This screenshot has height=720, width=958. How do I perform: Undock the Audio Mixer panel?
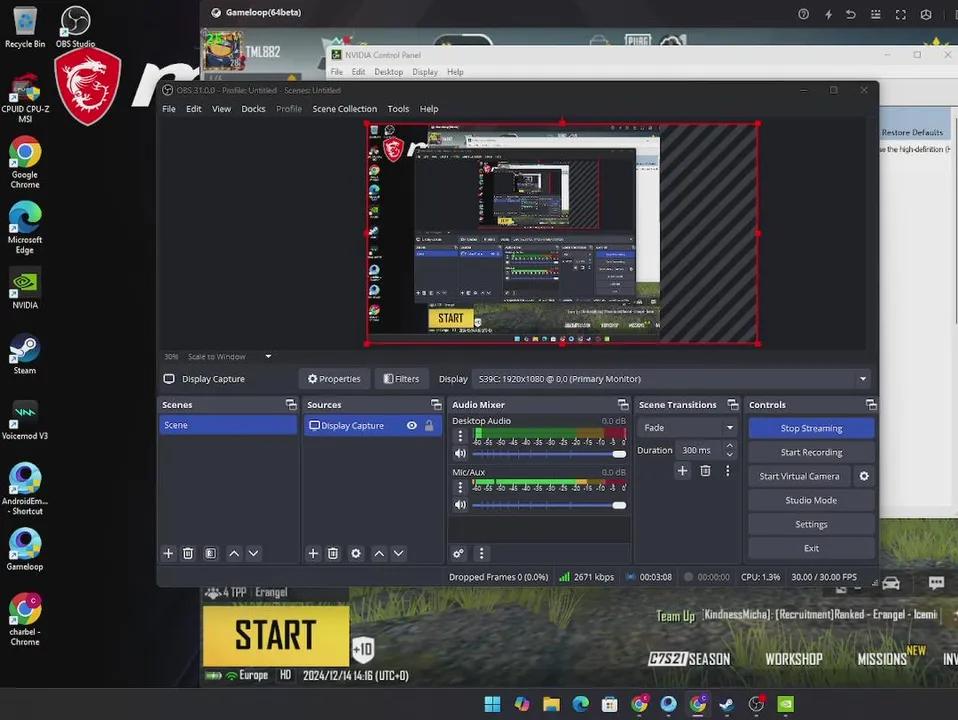coord(623,404)
